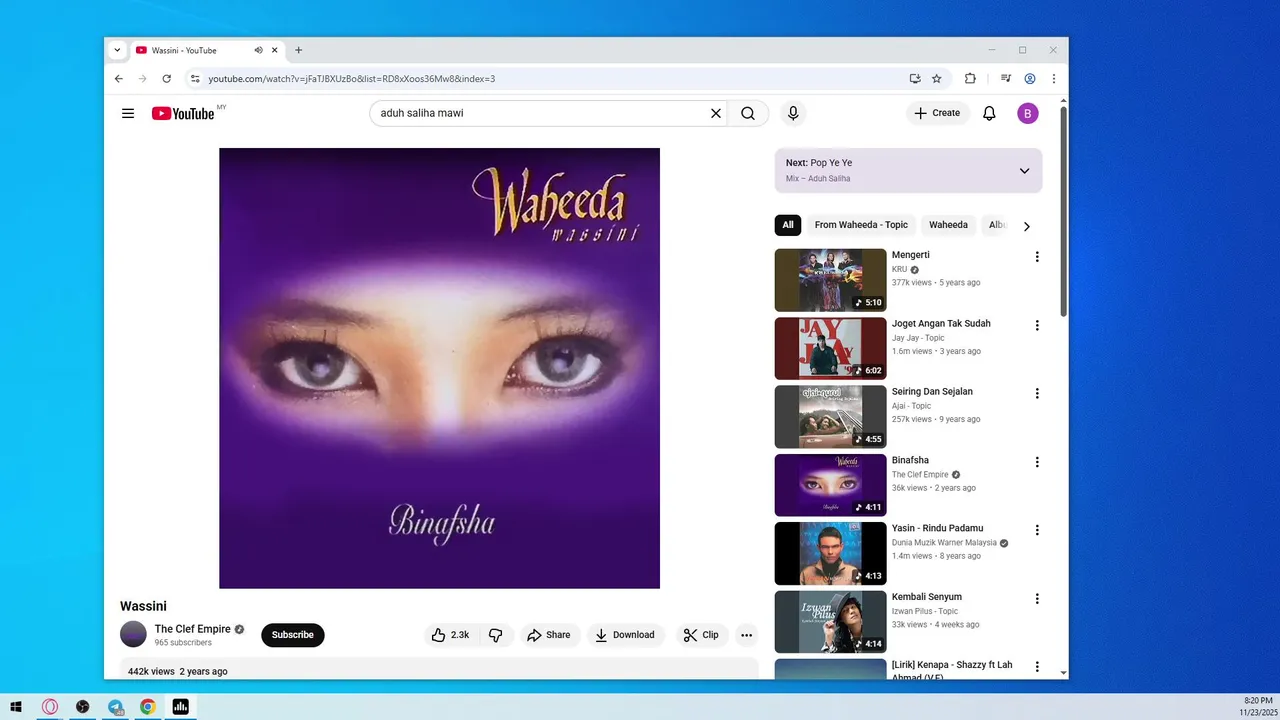Open a new browser tab
Screen dimensions: 1280x720
[298, 50]
